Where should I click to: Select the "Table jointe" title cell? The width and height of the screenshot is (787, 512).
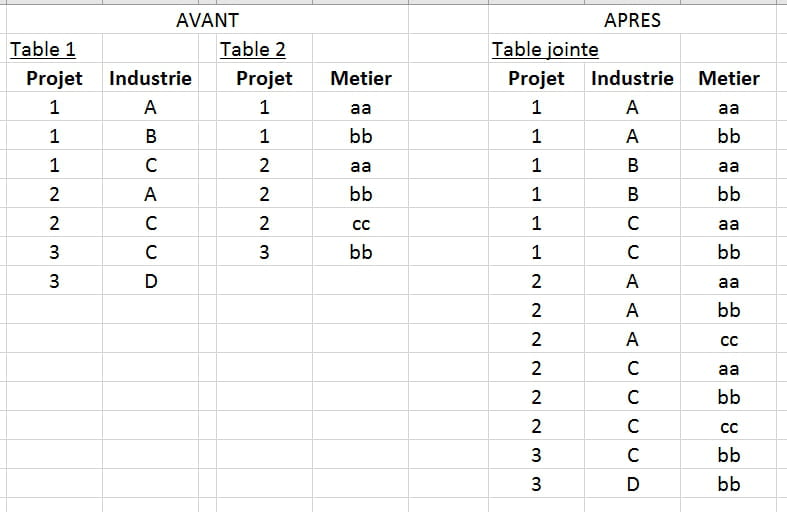tap(545, 49)
